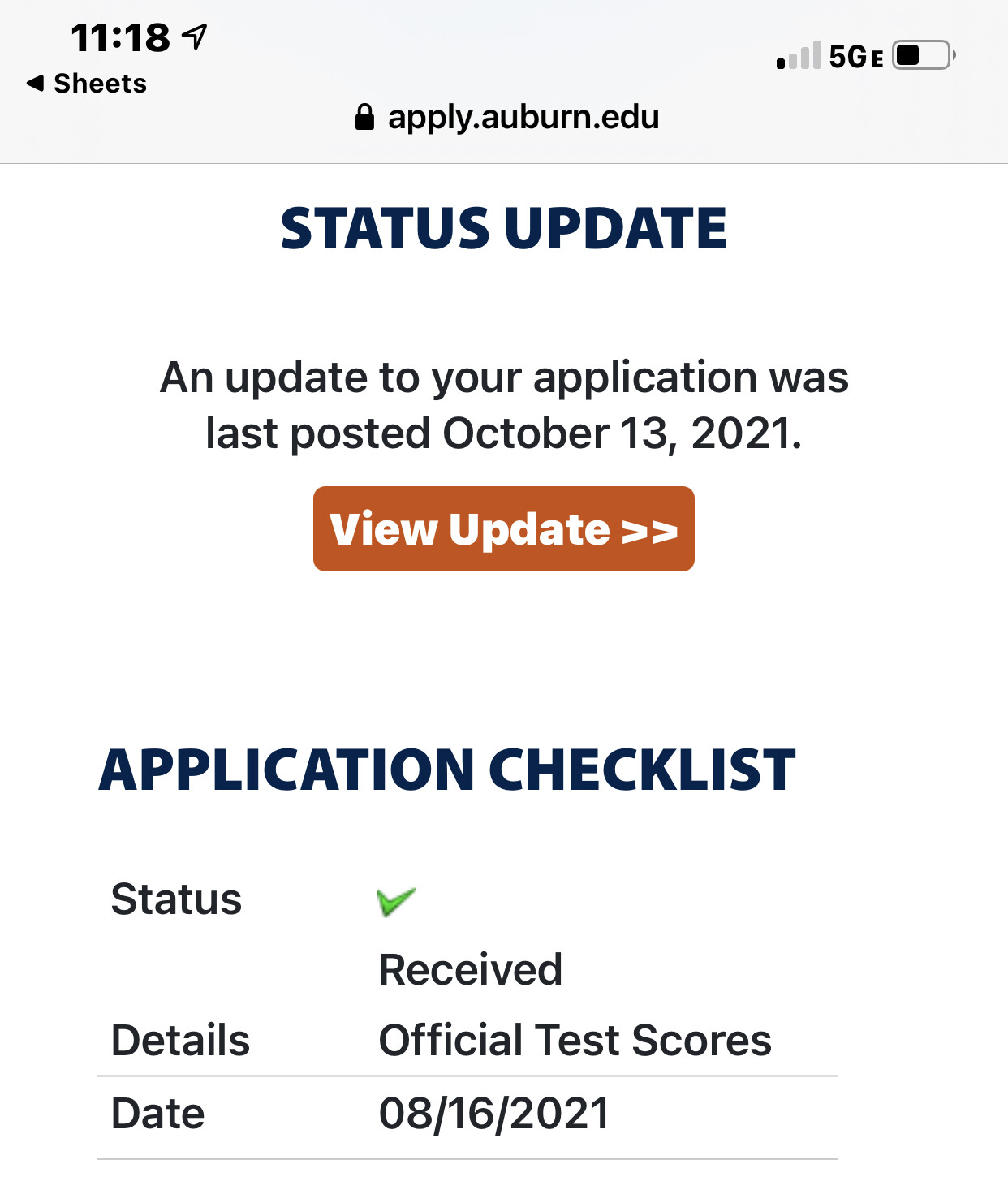Tap the STATUS UPDATE heading

pyautogui.click(x=503, y=228)
